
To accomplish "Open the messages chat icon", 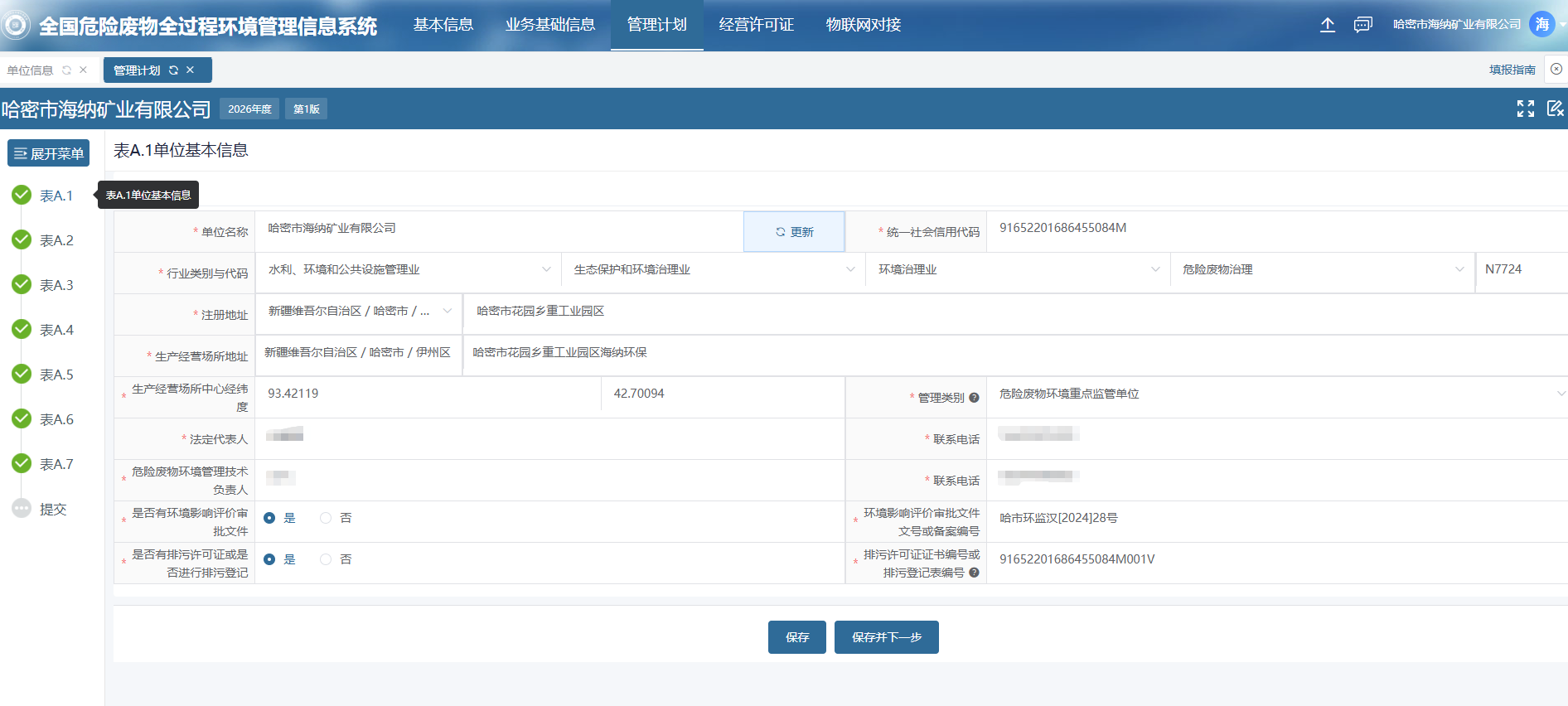I will tap(1362, 25).
